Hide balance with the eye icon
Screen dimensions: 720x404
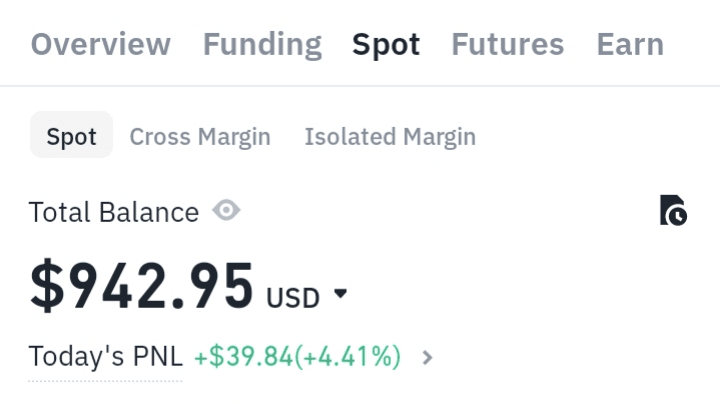227,211
